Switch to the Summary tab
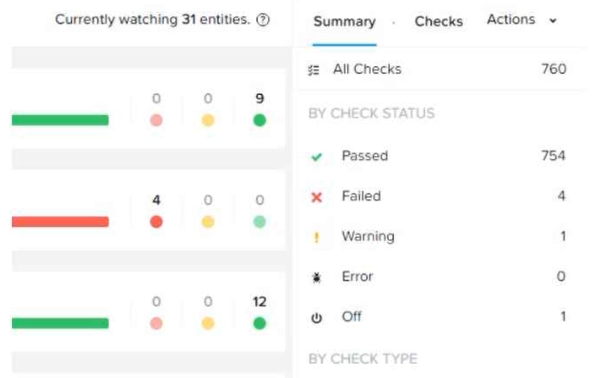This screenshot has height=378, width=593. click(x=345, y=22)
